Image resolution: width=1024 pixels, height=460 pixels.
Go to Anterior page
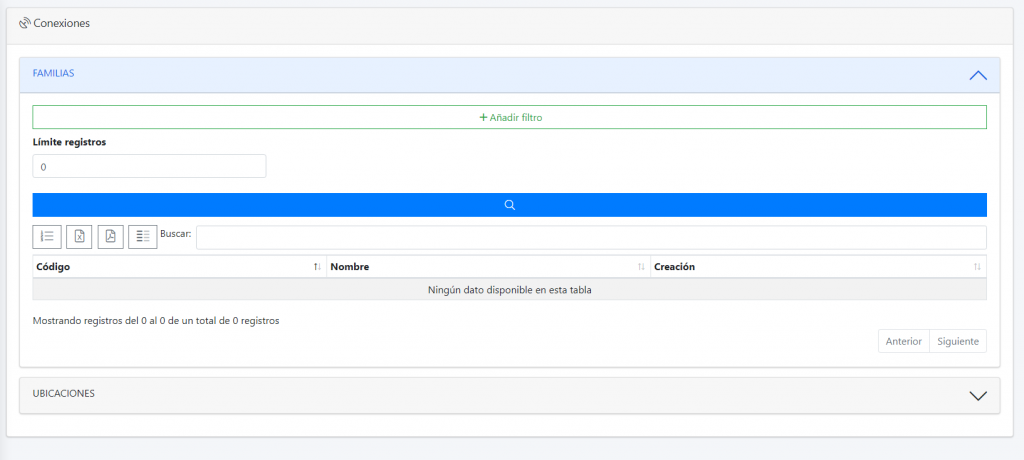[903, 341]
